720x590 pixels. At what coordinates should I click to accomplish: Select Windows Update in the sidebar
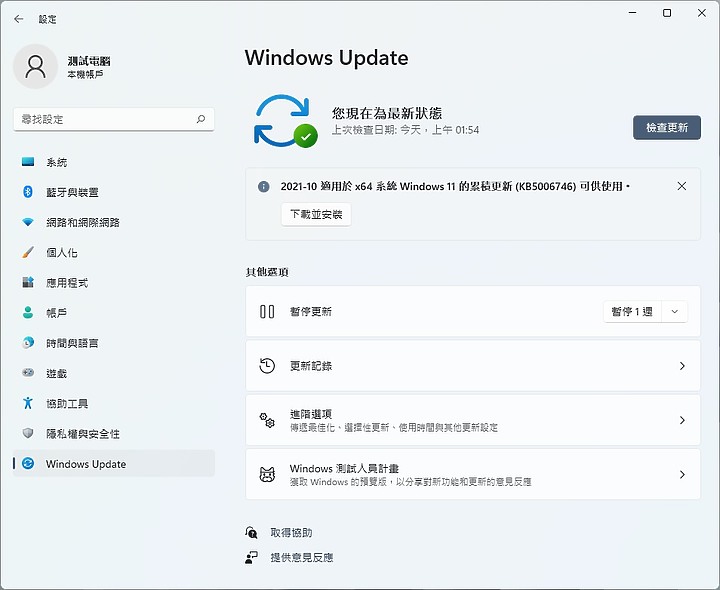(114, 463)
